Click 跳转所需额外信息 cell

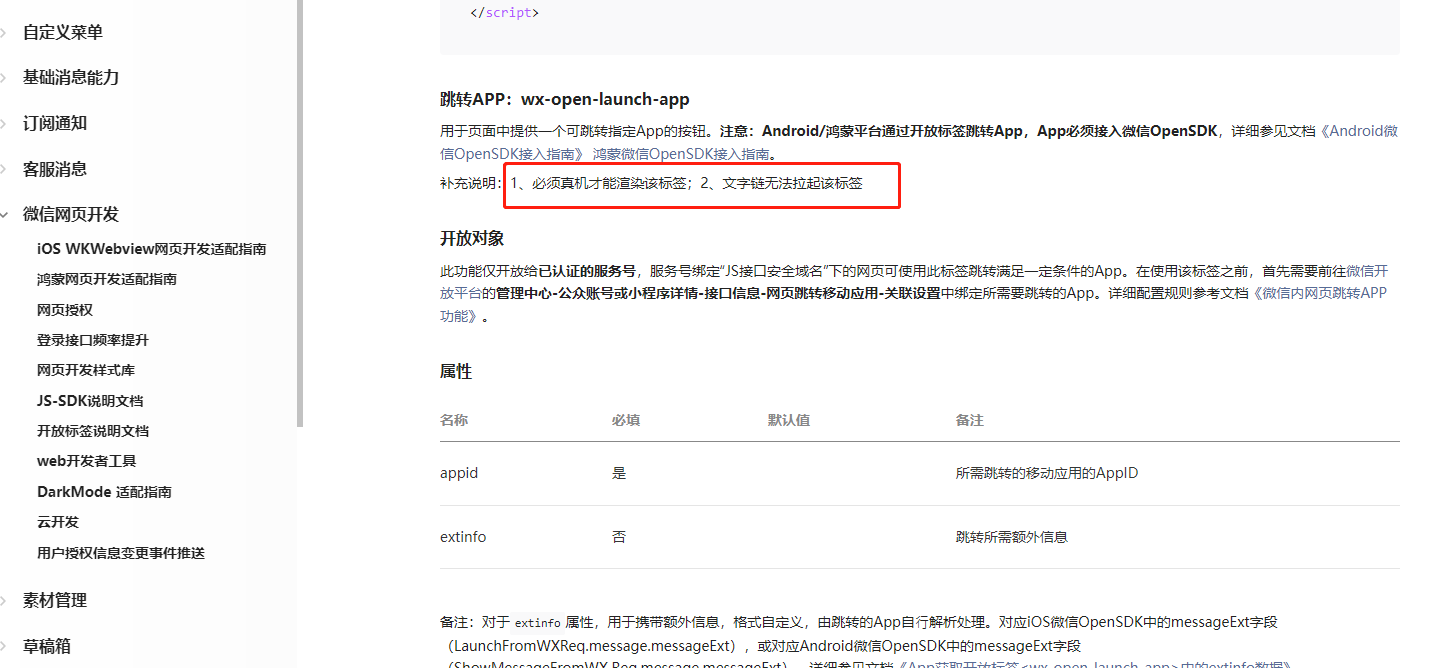pos(1012,537)
